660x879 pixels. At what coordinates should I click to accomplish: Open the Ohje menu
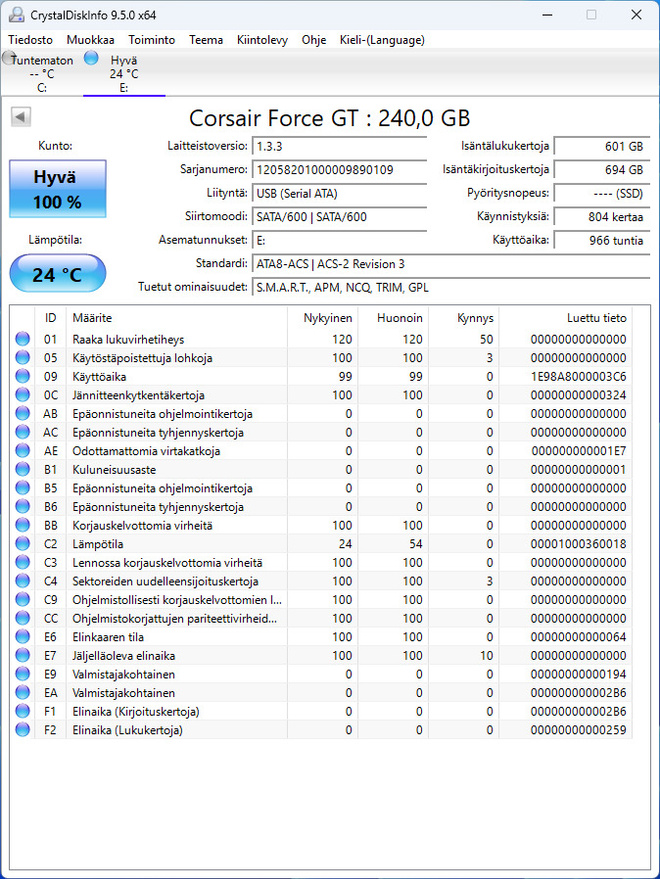(313, 40)
